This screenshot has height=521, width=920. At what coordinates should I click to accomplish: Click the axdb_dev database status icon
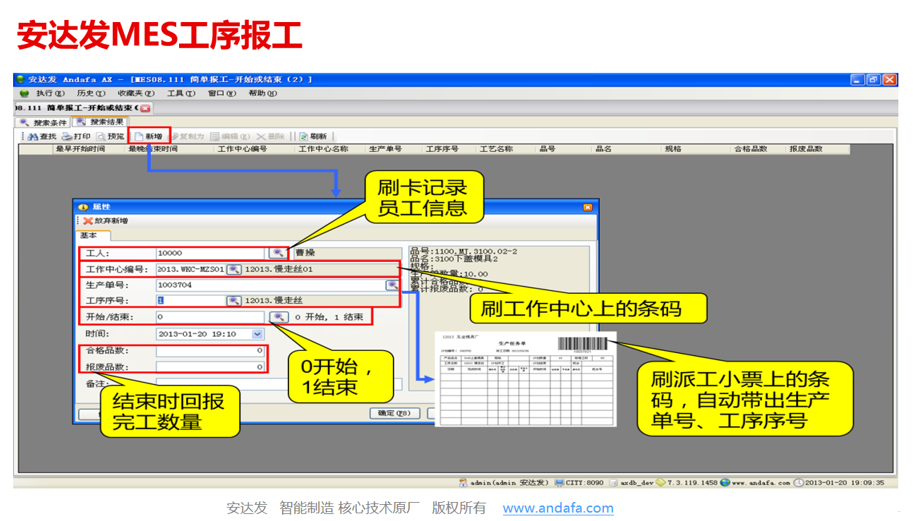(614, 482)
